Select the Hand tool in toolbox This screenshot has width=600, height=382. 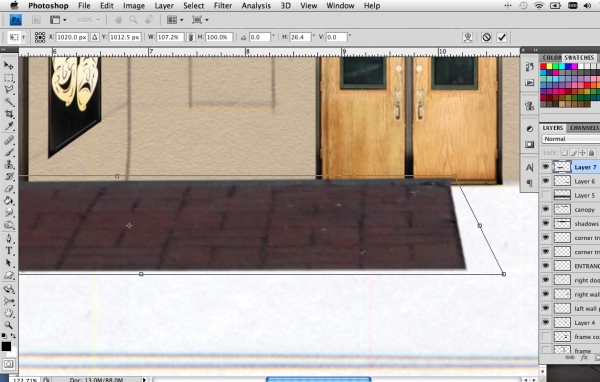click(x=8, y=313)
